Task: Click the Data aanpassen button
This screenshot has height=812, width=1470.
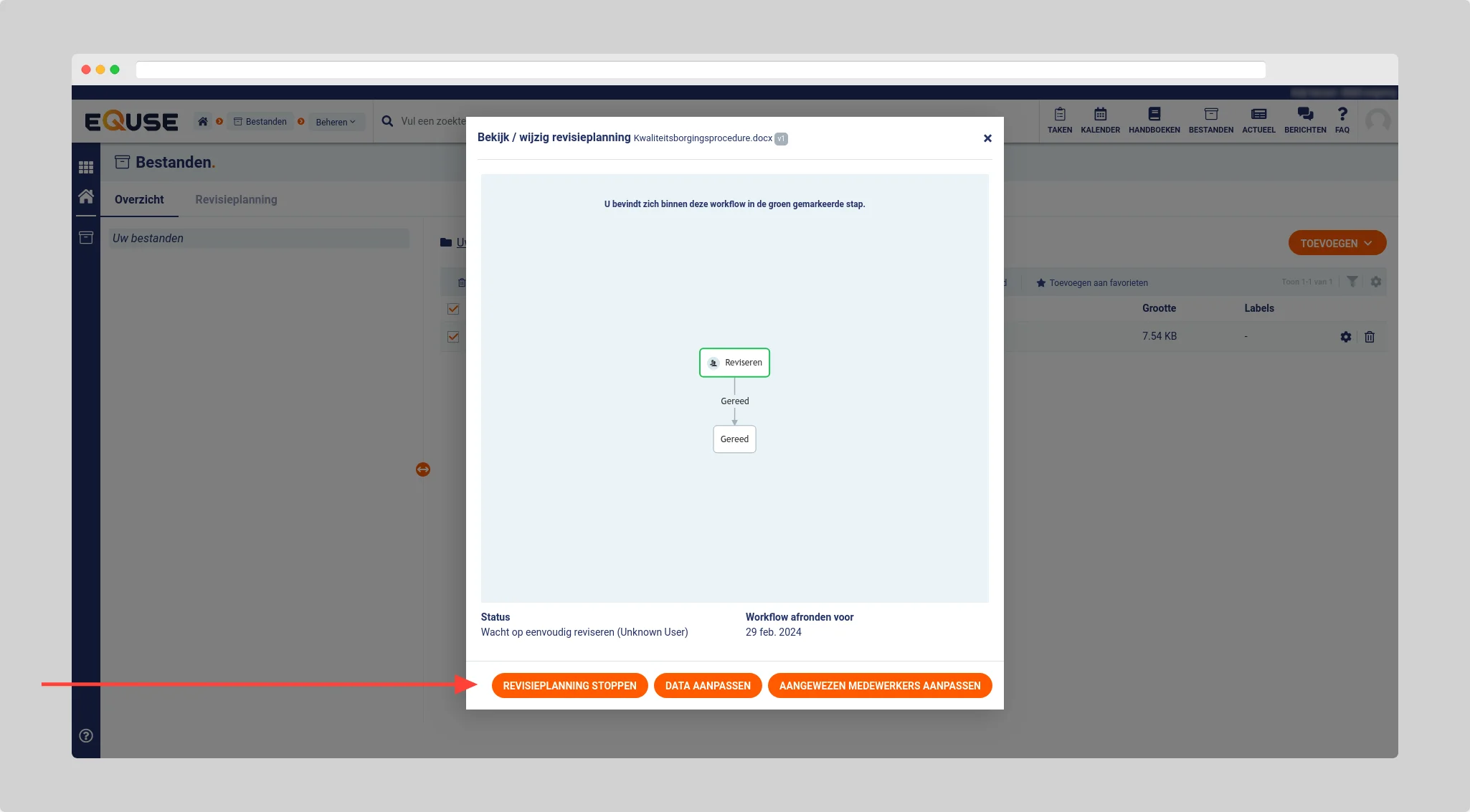Action: pos(707,685)
